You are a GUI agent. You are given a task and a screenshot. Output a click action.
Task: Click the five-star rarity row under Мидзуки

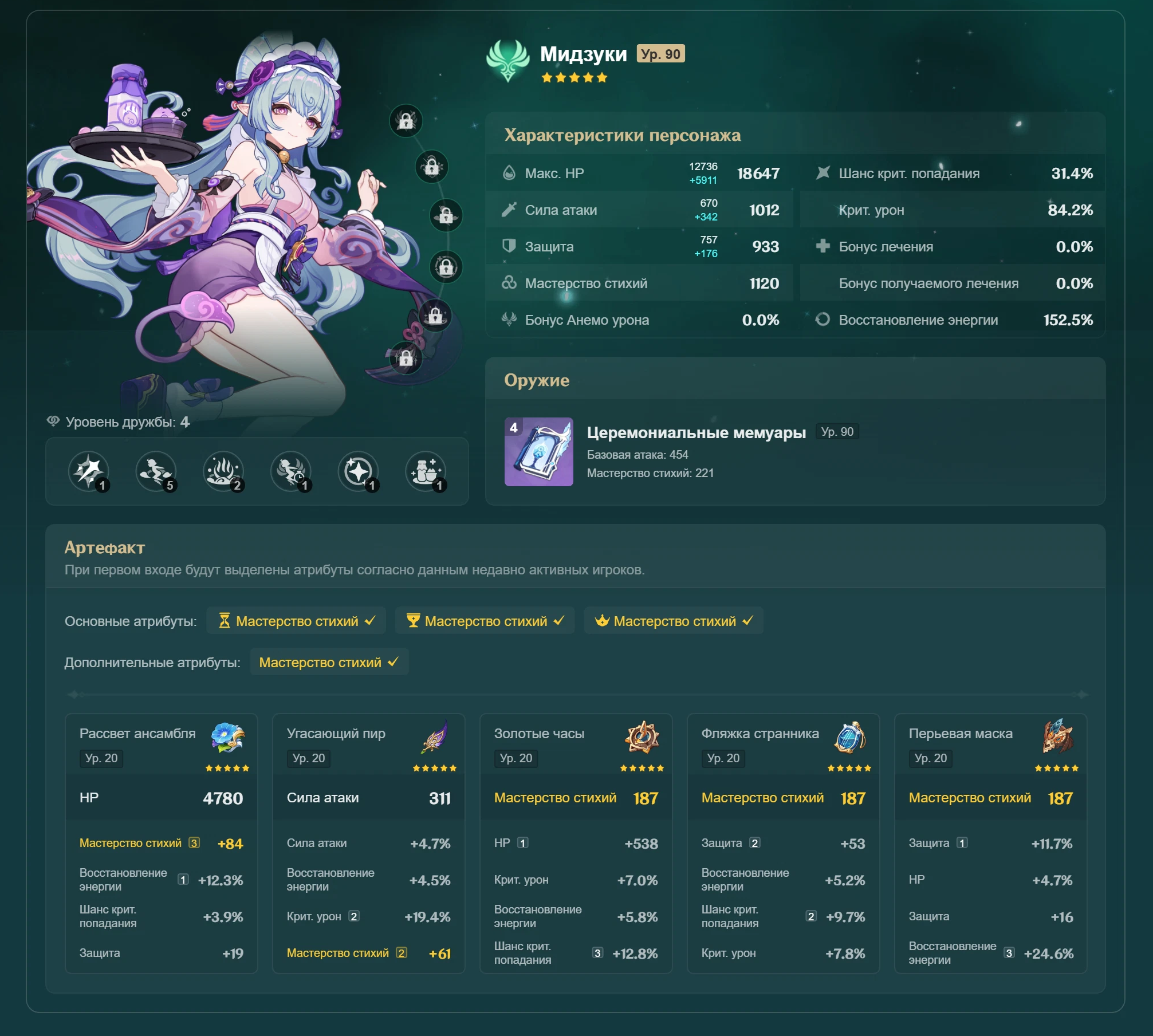click(x=574, y=78)
